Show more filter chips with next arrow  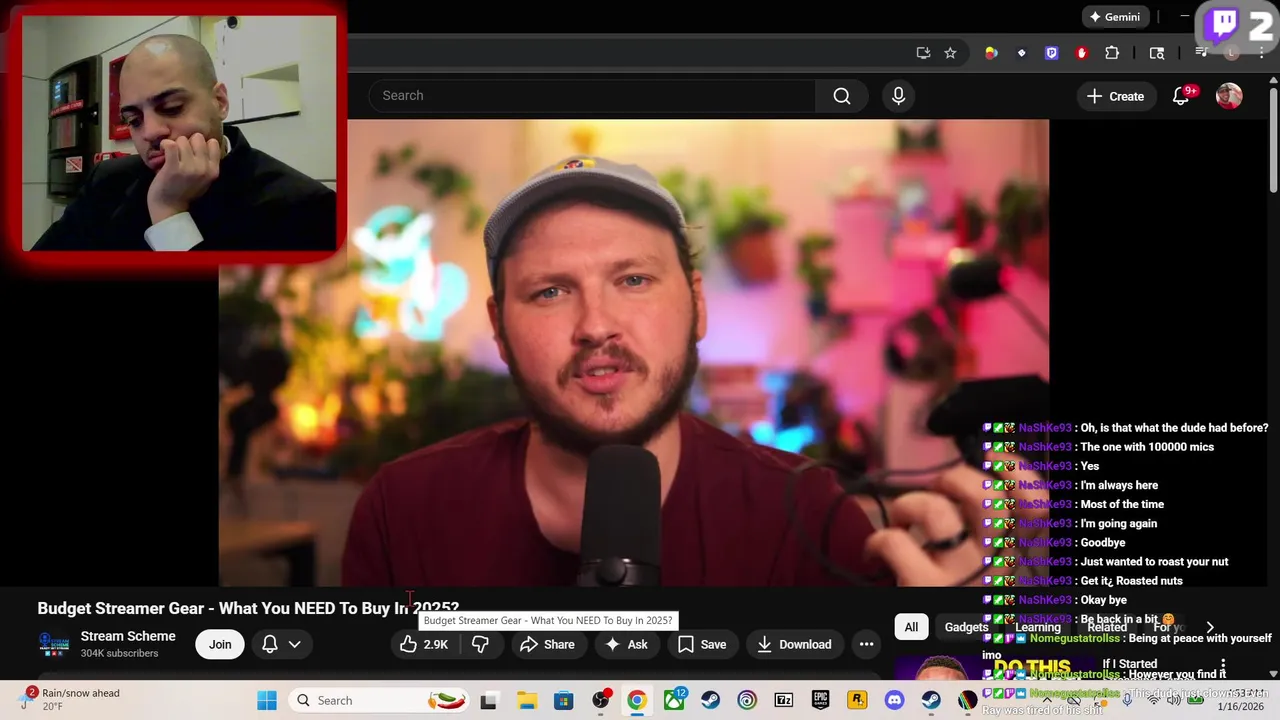coord(1210,628)
